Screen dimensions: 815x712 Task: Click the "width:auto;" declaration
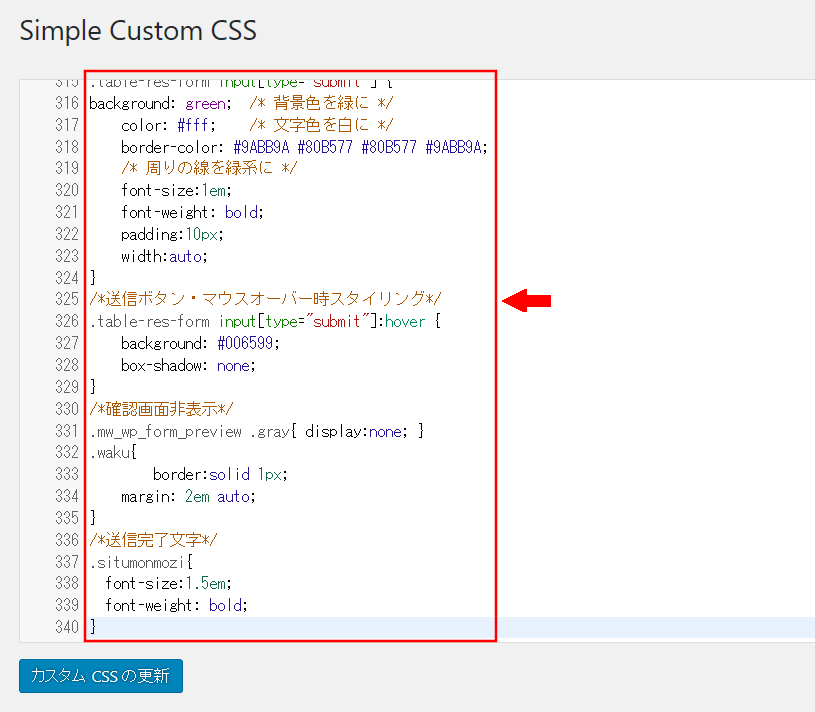click(163, 256)
